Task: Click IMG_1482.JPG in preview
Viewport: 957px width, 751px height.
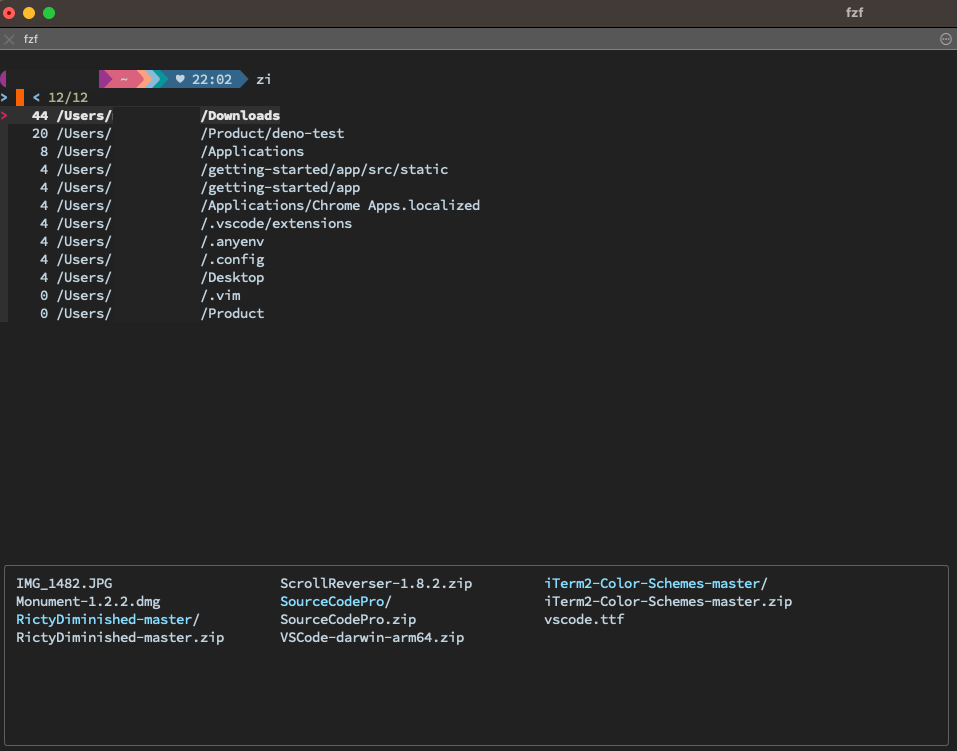Action: coord(64,584)
